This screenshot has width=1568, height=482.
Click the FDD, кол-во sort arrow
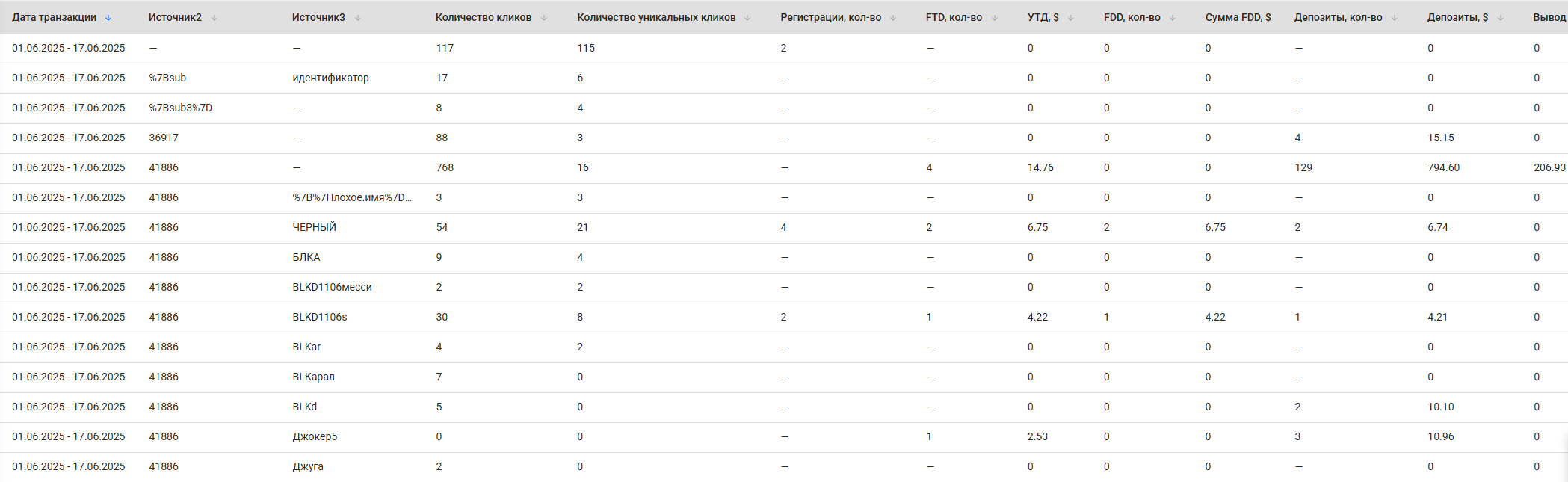click(1173, 18)
